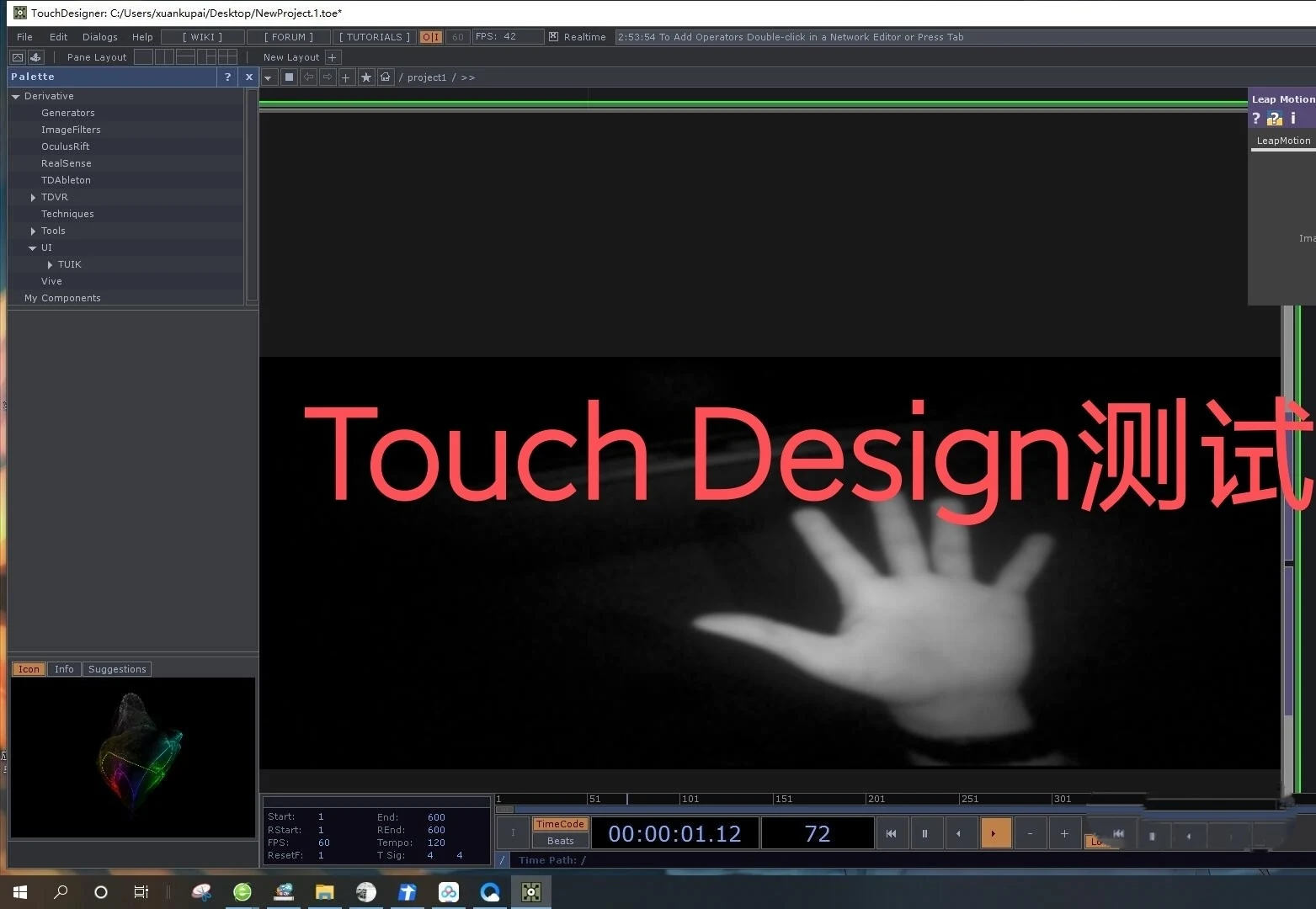Collapse the Derivative section in the Palette

coord(15,95)
